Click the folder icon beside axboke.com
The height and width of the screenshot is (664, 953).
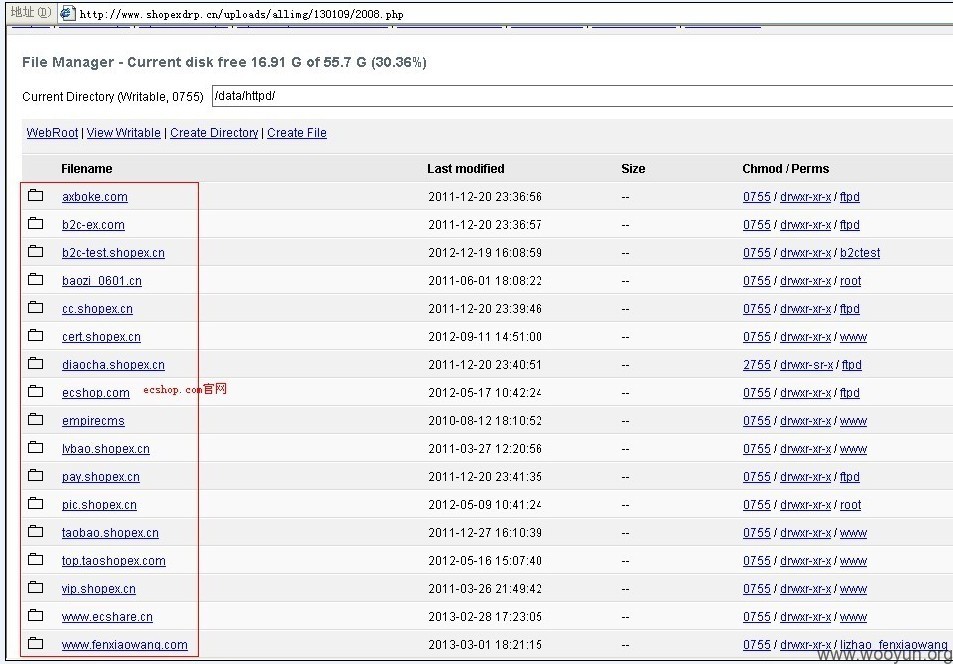coord(36,195)
